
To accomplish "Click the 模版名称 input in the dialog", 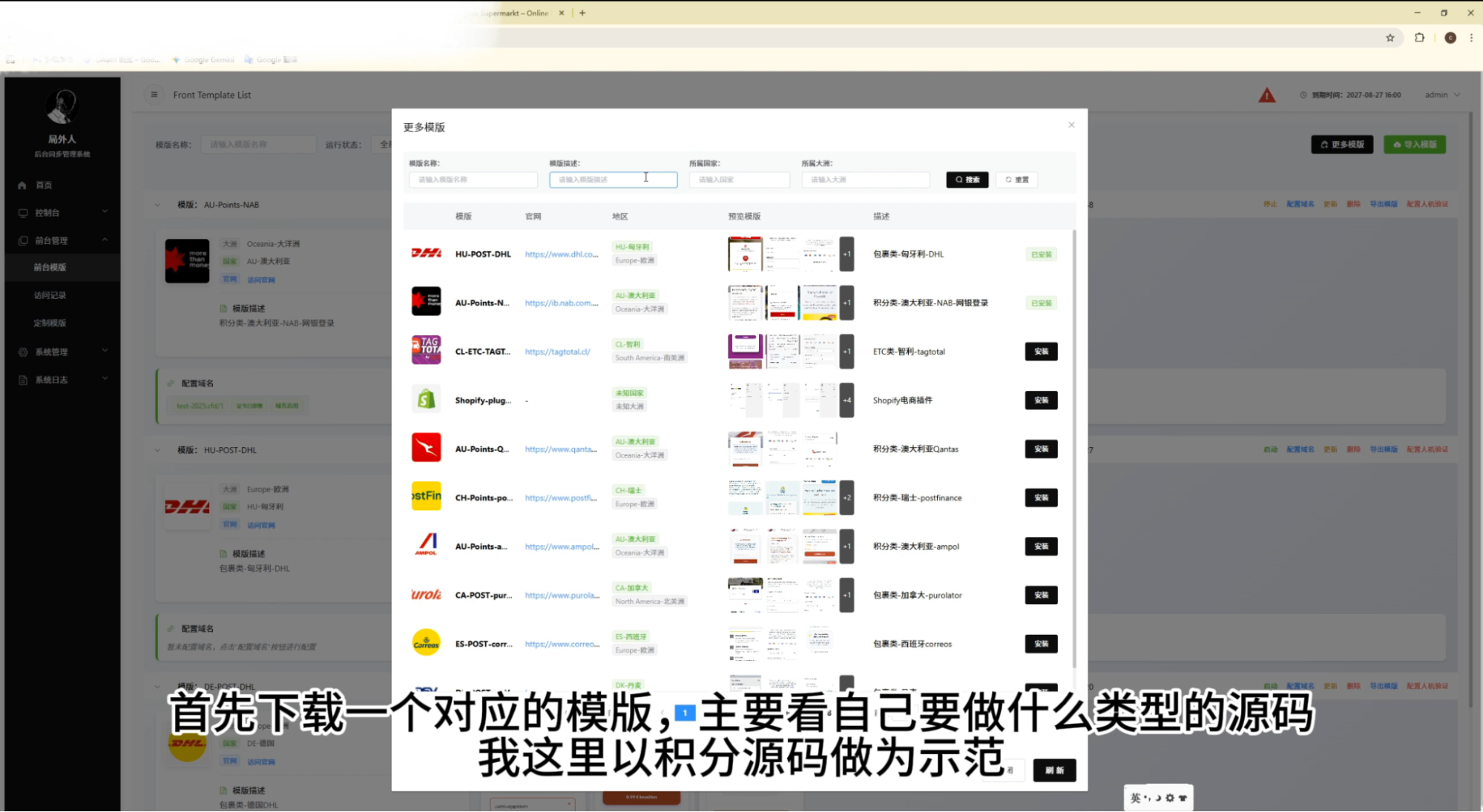I will pos(473,179).
